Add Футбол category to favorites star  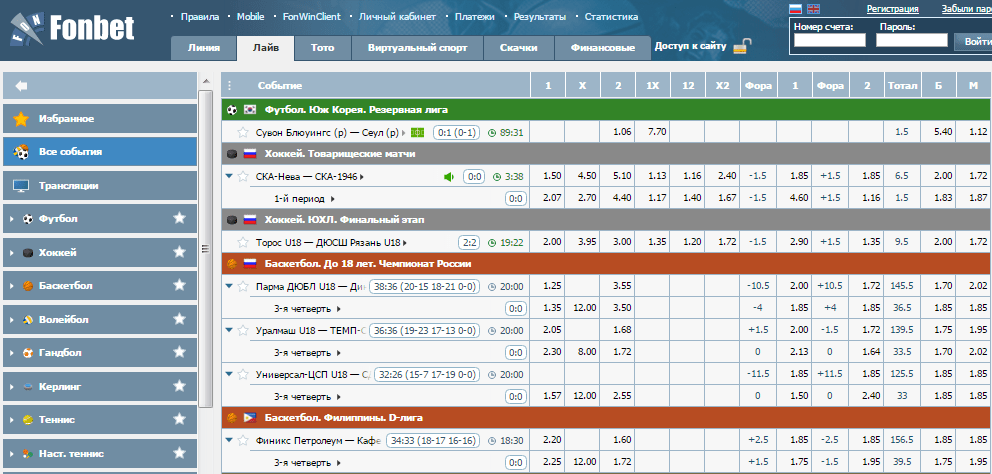180,218
